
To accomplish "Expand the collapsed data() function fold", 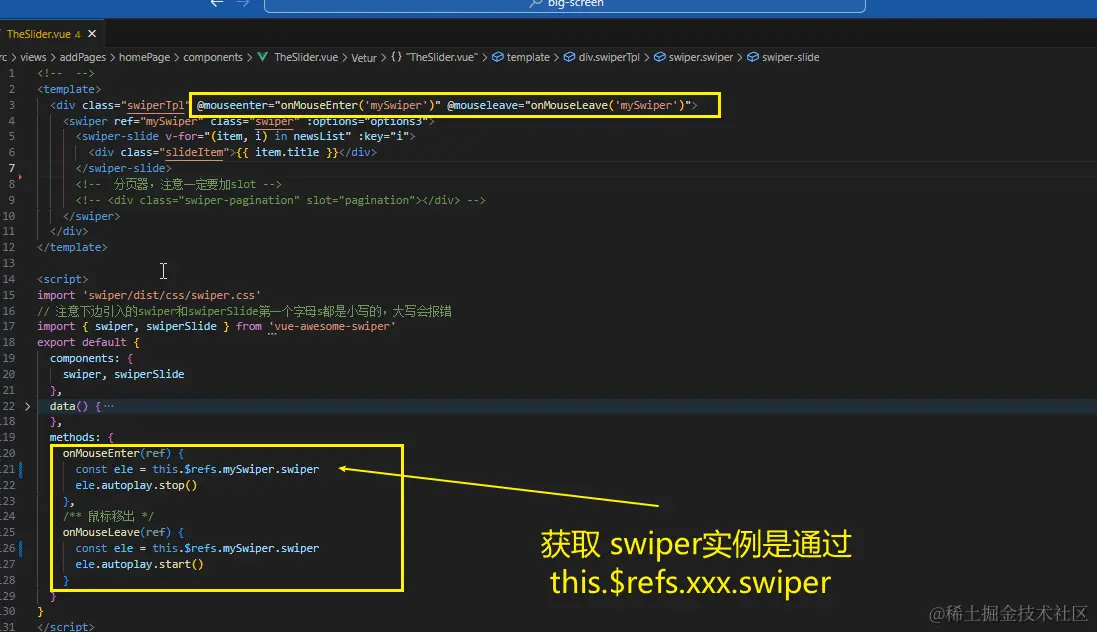I will click(x=27, y=406).
